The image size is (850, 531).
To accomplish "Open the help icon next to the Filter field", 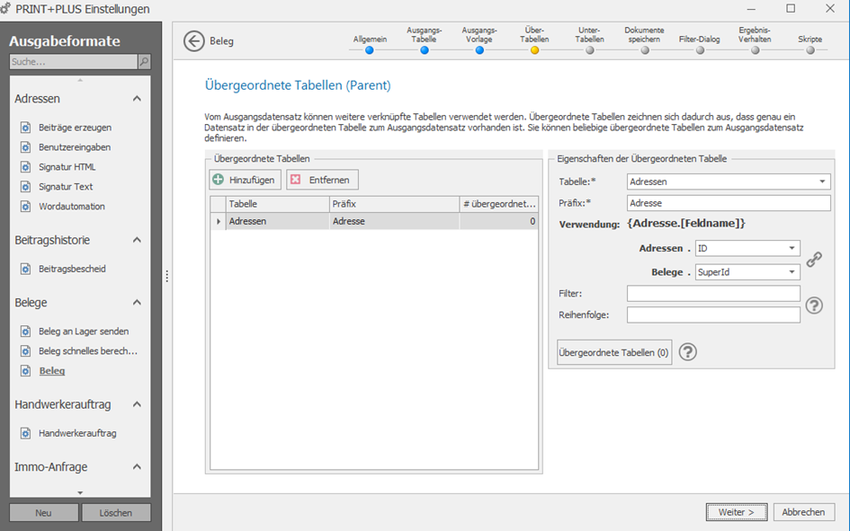I will 814,306.
